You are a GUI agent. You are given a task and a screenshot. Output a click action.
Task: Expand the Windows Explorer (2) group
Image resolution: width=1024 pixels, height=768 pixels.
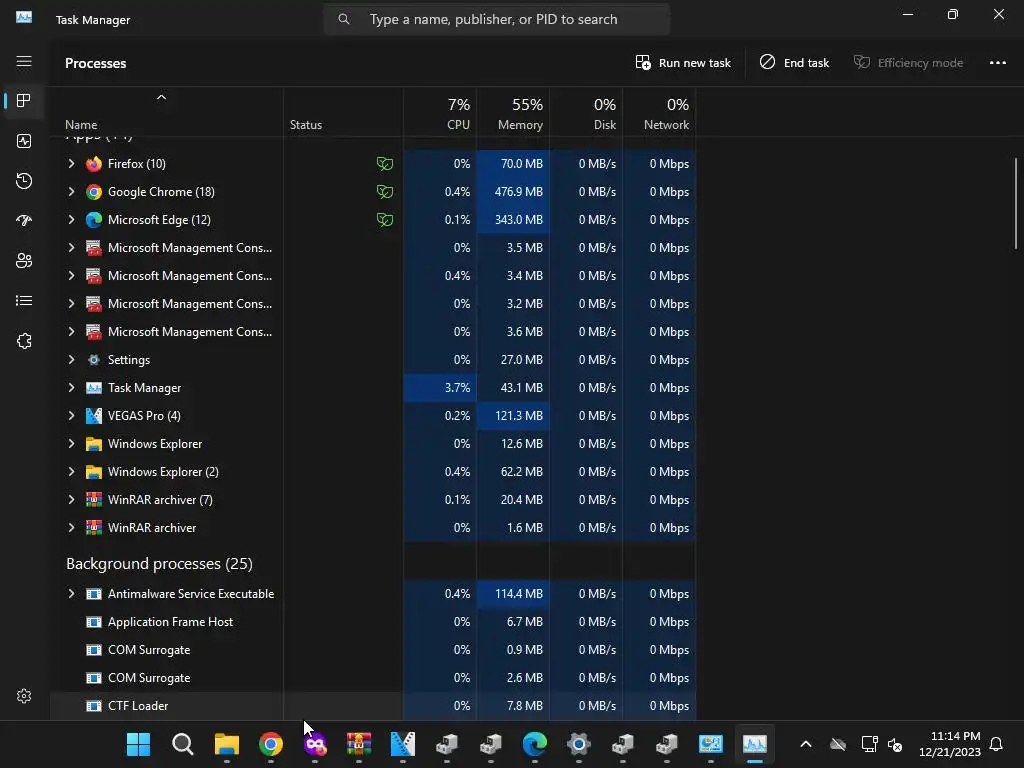[71, 472]
